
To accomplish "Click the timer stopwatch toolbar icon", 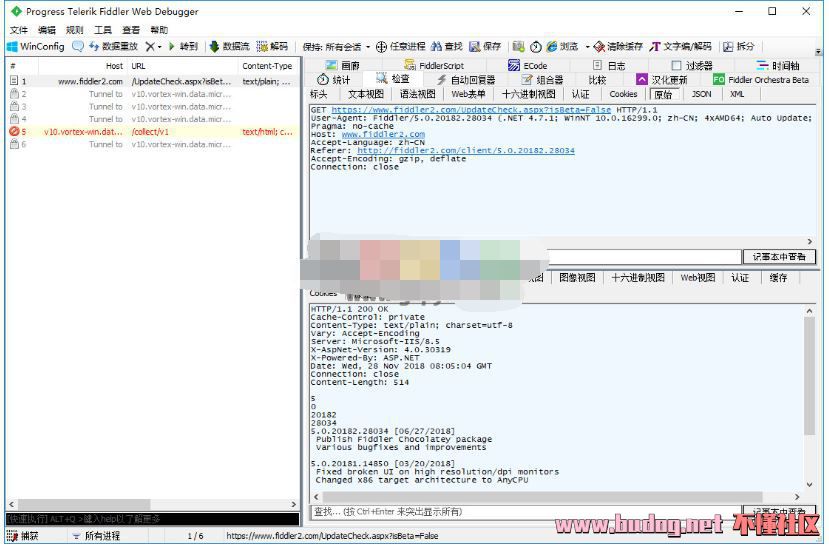I will click(x=536, y=47).
